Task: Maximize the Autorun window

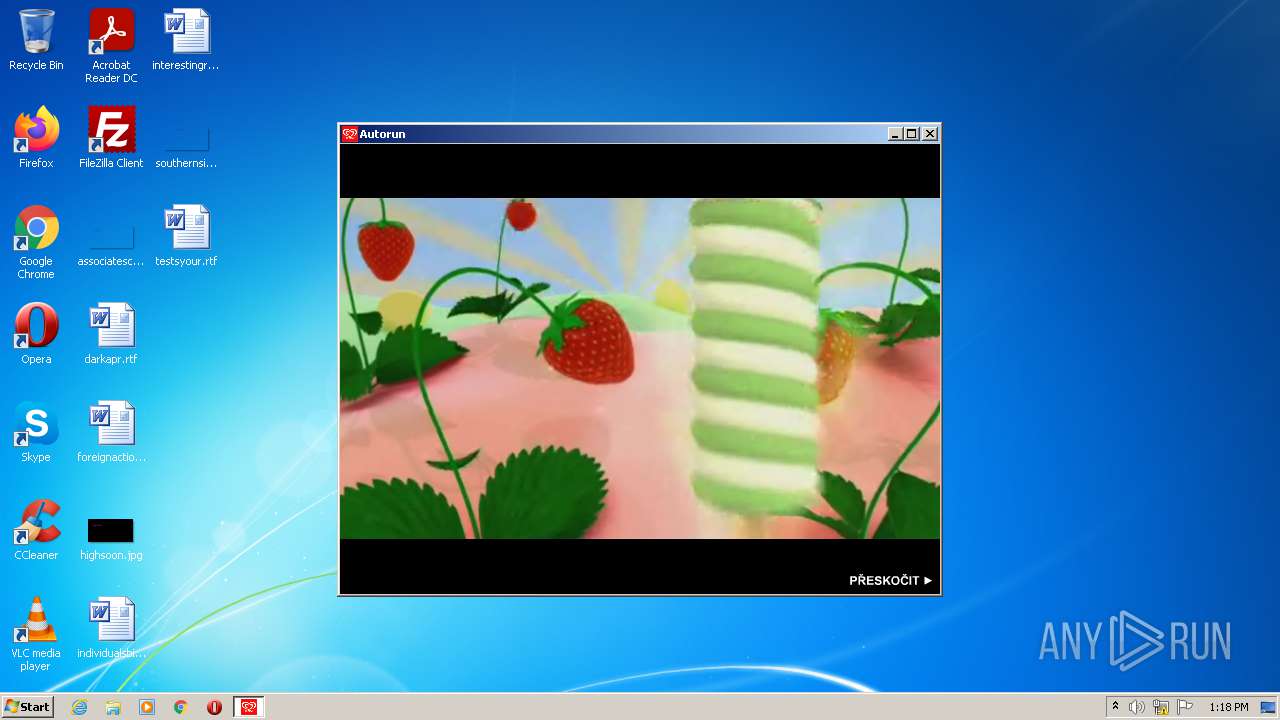Action: coord(912,134)
